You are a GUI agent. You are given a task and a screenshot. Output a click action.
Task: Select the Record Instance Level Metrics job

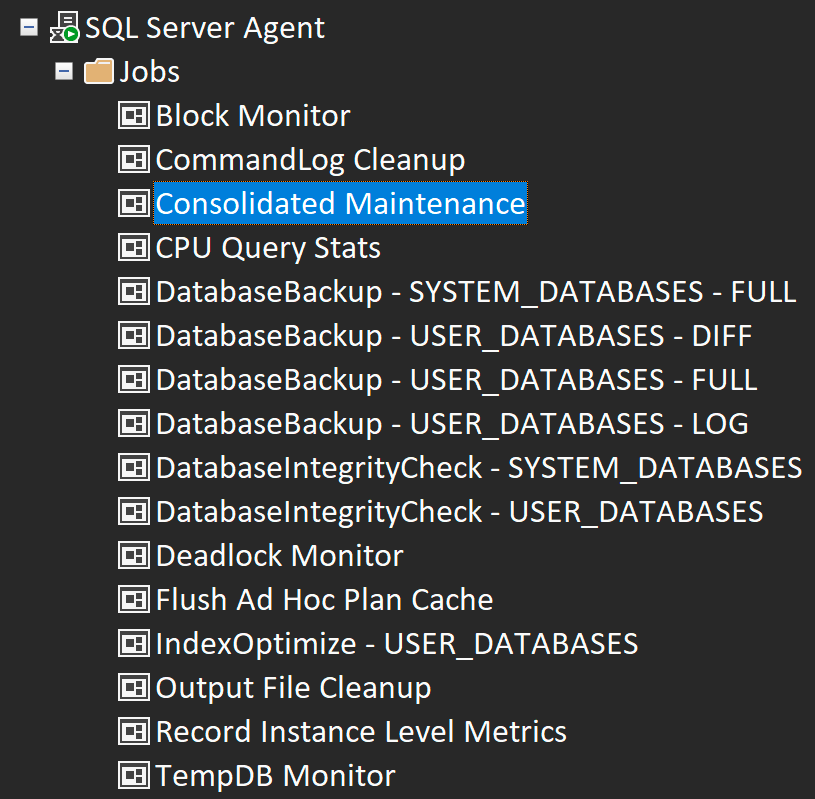pyautogui.click(x=361, y=732)
